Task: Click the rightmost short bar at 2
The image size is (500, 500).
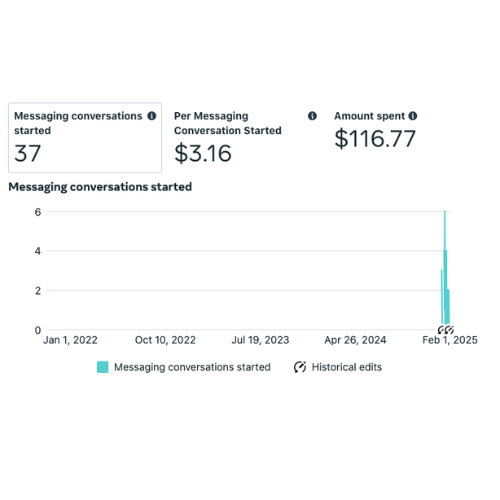Action: [x=448, y=307]
